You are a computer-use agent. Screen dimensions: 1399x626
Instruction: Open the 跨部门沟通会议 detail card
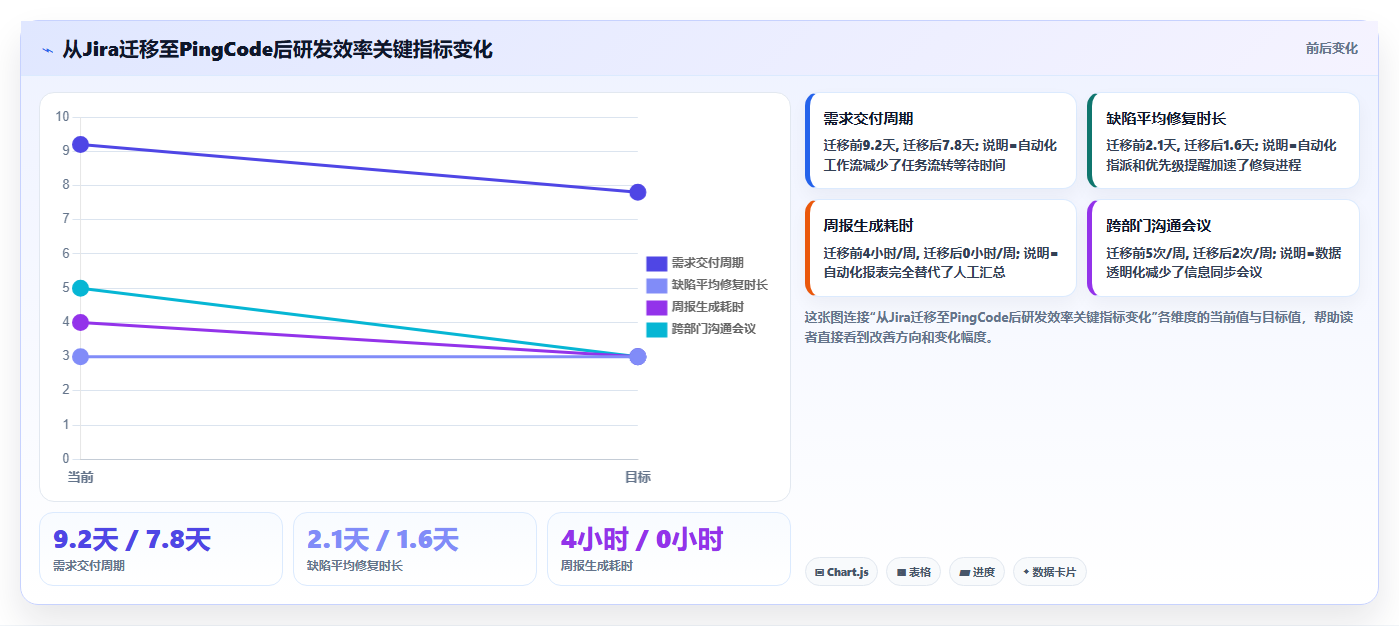pos(1223,248)
